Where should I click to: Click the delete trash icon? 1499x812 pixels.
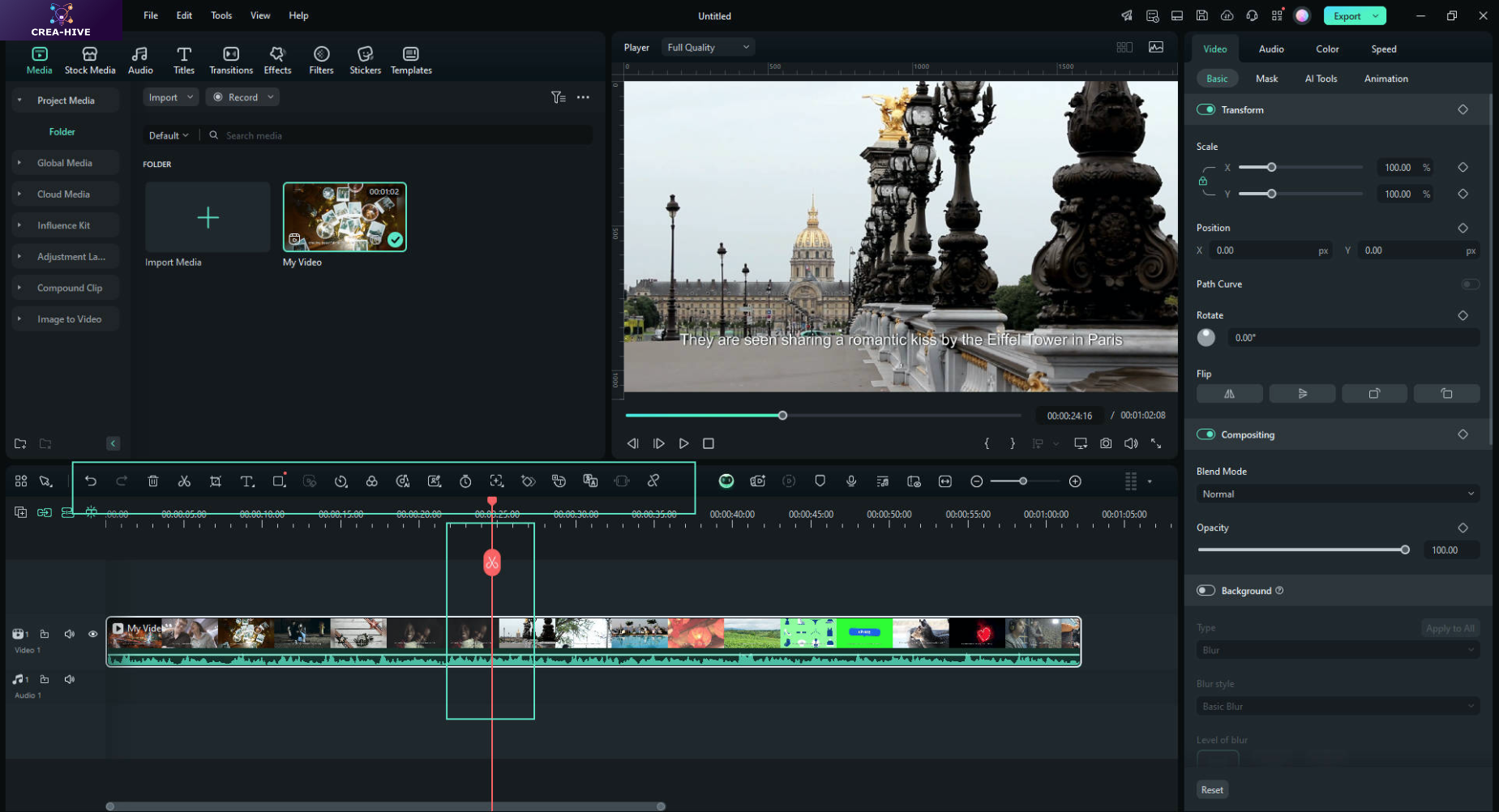(153, 481)
